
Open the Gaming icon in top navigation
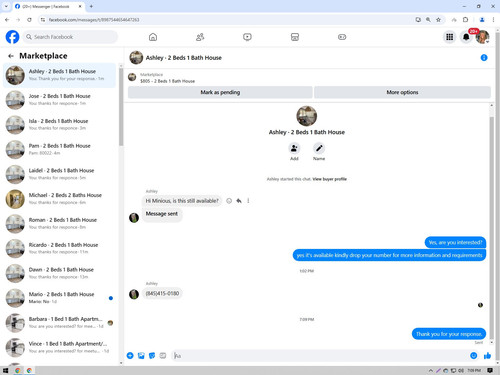342,37
